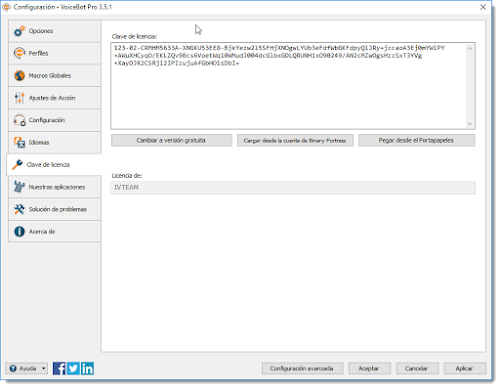The height and width of the screenshot is (388, 500).
Task: Click the Idiomas translation icon
Action: [x=19, y=142]
